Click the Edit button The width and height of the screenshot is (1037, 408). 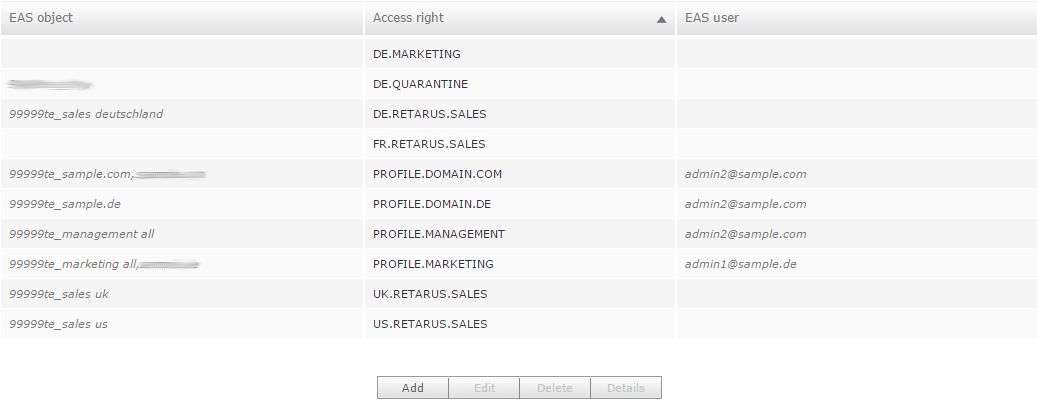coord(484,388)
